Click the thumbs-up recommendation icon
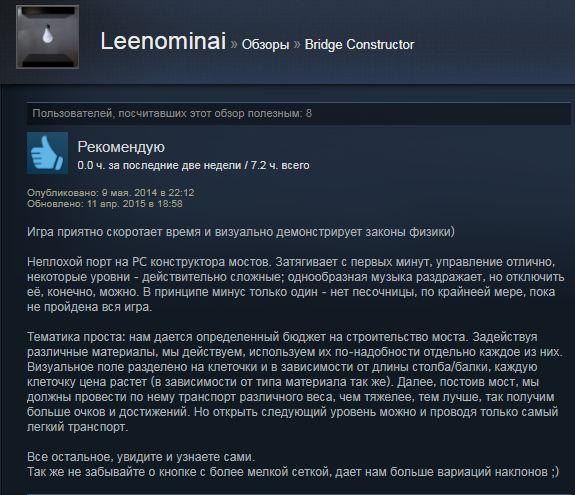Viewport: 575px width, 495px height. click(x=47, y=153)
